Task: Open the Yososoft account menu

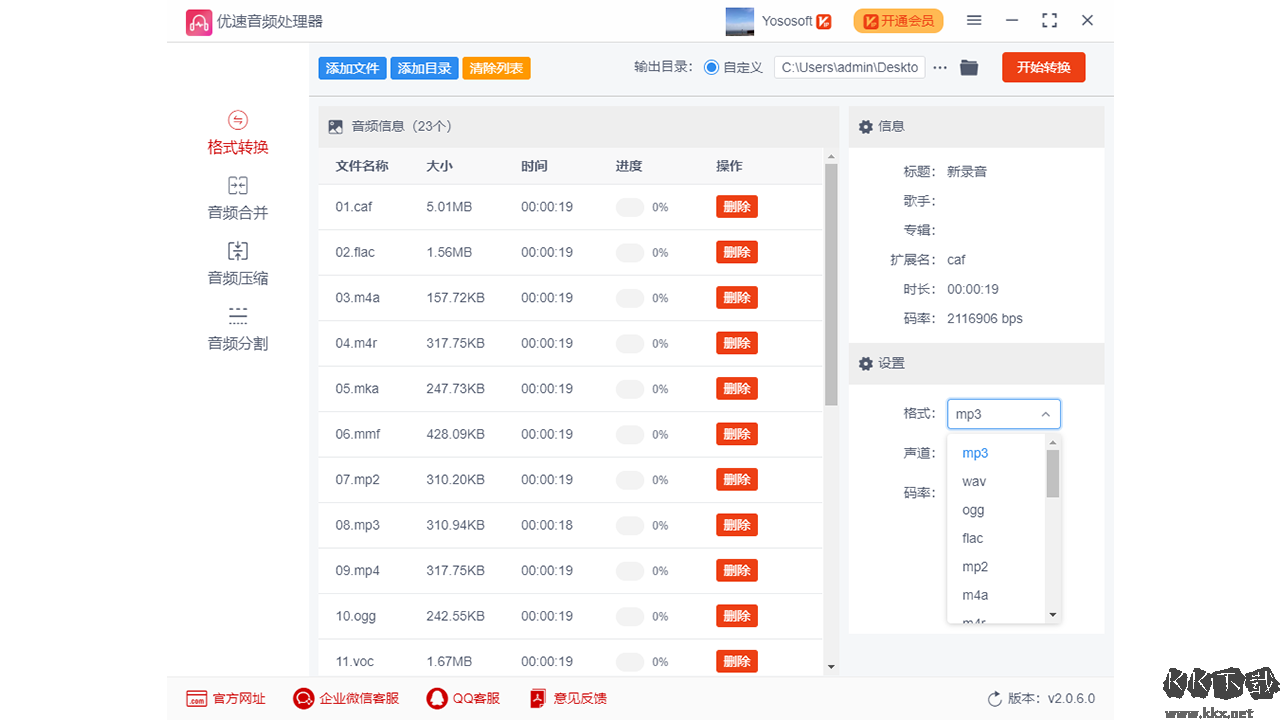Action: coord(789,20)
